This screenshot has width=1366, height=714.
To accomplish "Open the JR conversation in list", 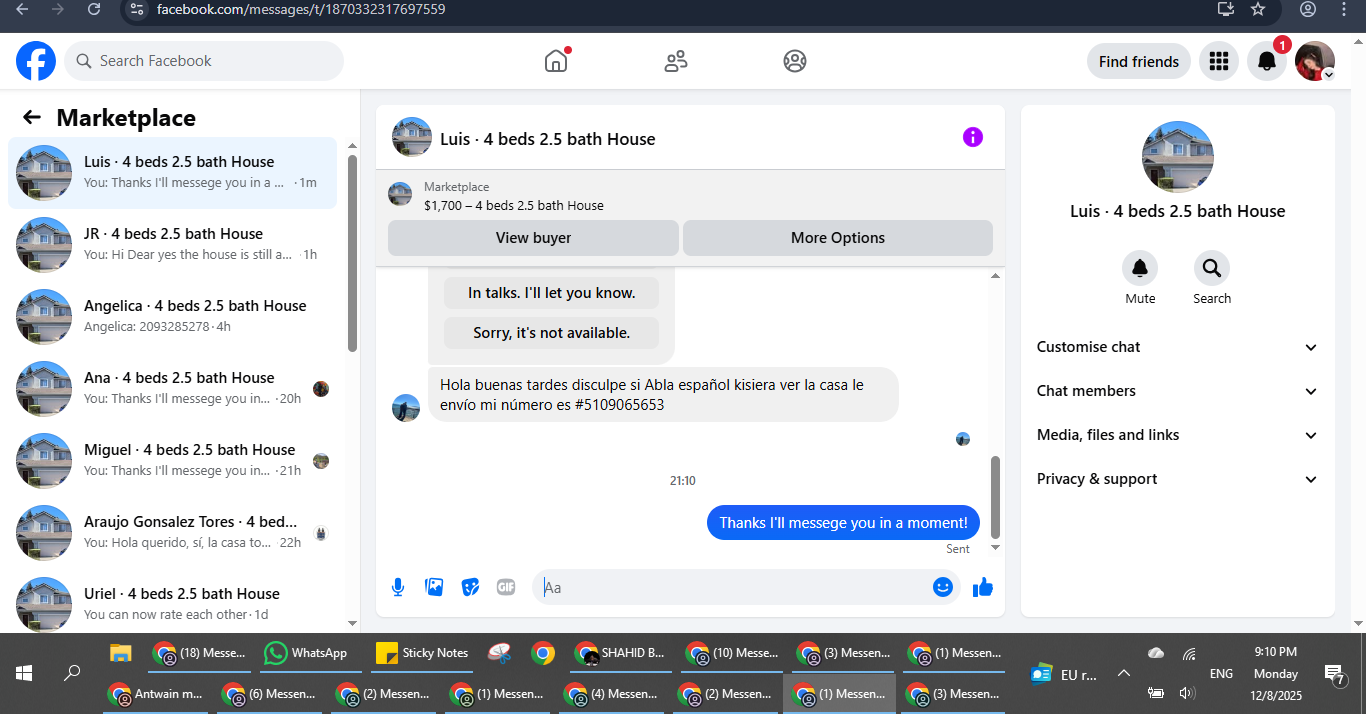I will click(x=172, y=245).
